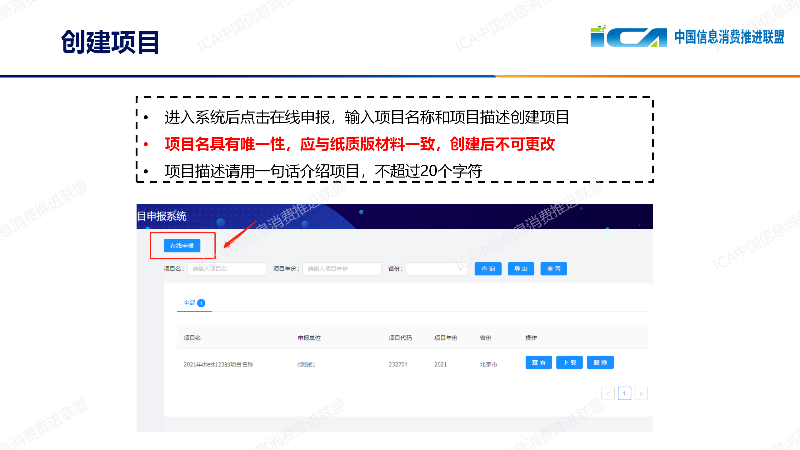Image resolution: width=800 pixels, height=450 pixels.
Task: Click the 项目名 column header
Action: point(192,338)
